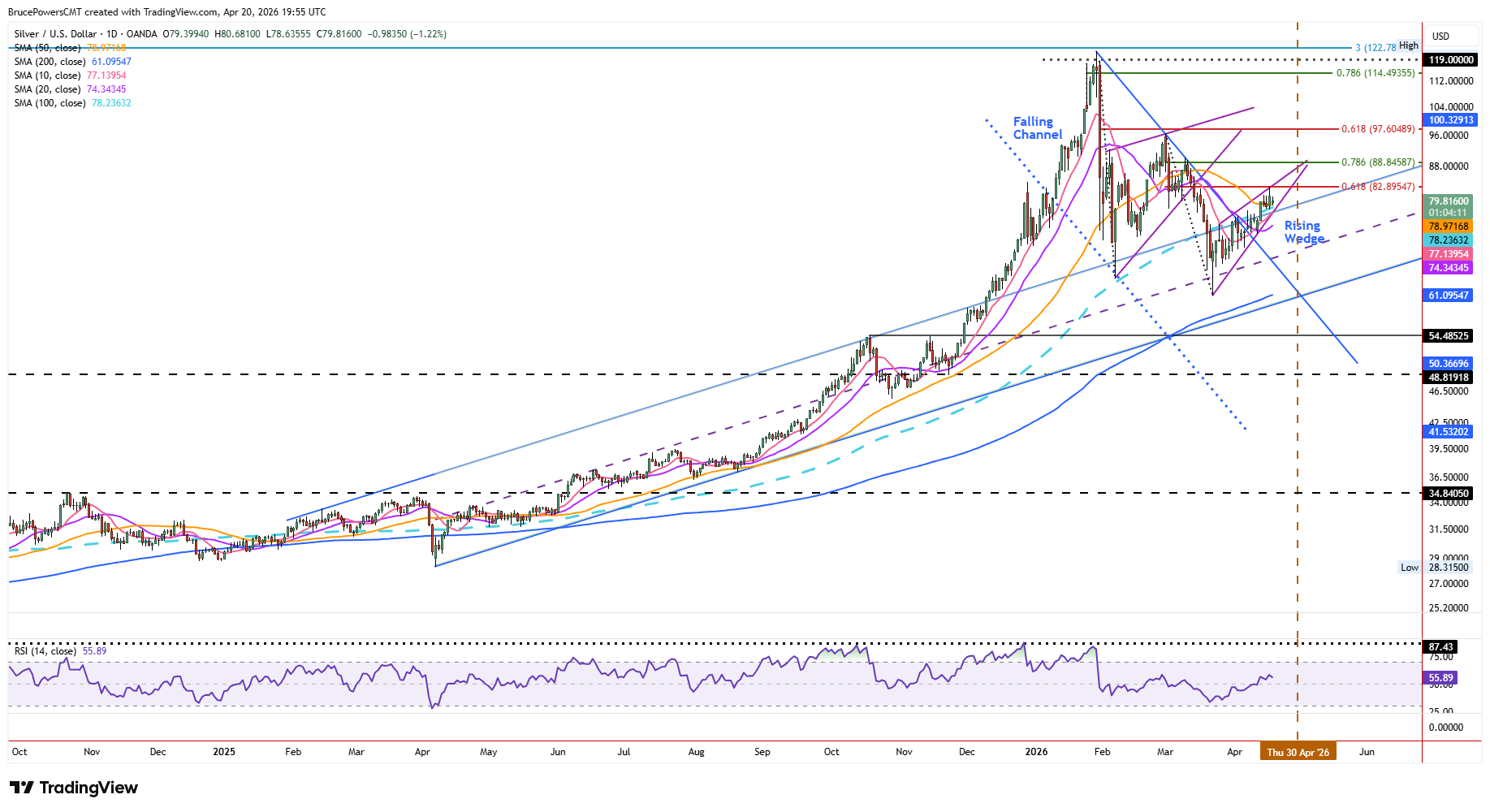The image size is (1490, 812).
Task: Click the 61.09547 blue SMA price tag
Action: (1448, 296)
